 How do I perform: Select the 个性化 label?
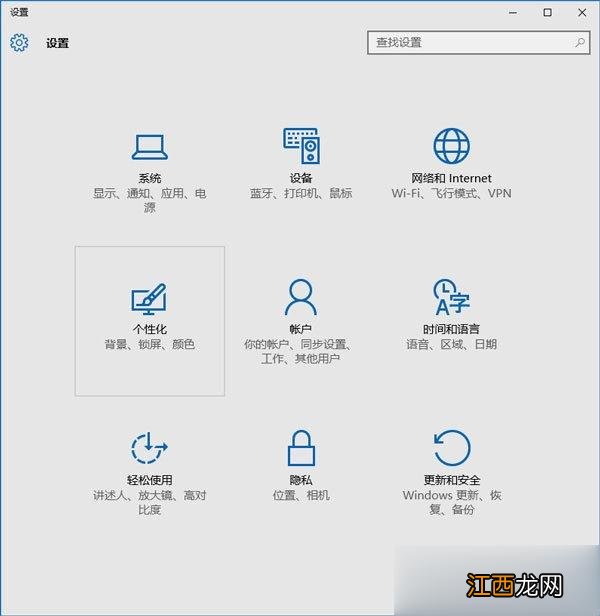pyautogui.click(x=150, y=329)
